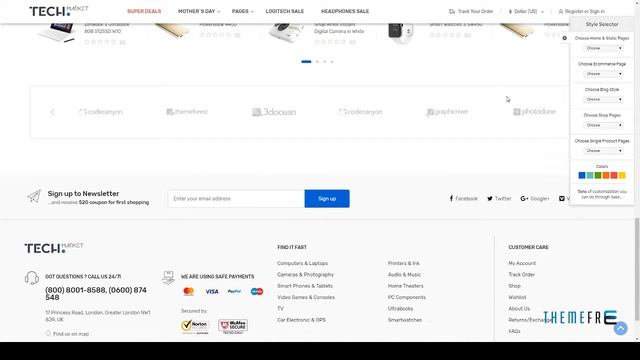Select the first carousel pagination dot
The height and width of the screenshot is (360, 640).
tap(306, 62)
